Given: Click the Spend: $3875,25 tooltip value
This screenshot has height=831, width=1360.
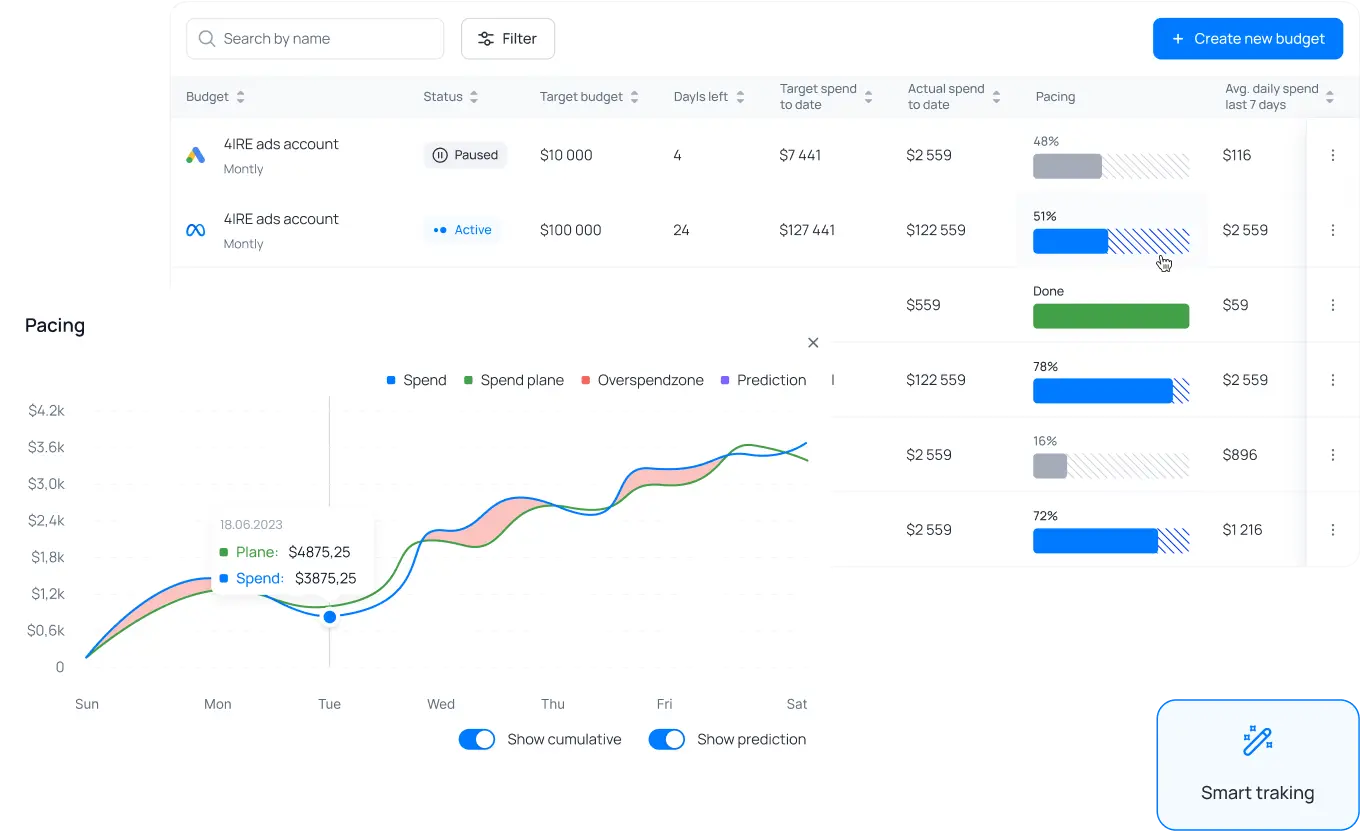Looking at the screenshot, I should (x=326, y=578).
